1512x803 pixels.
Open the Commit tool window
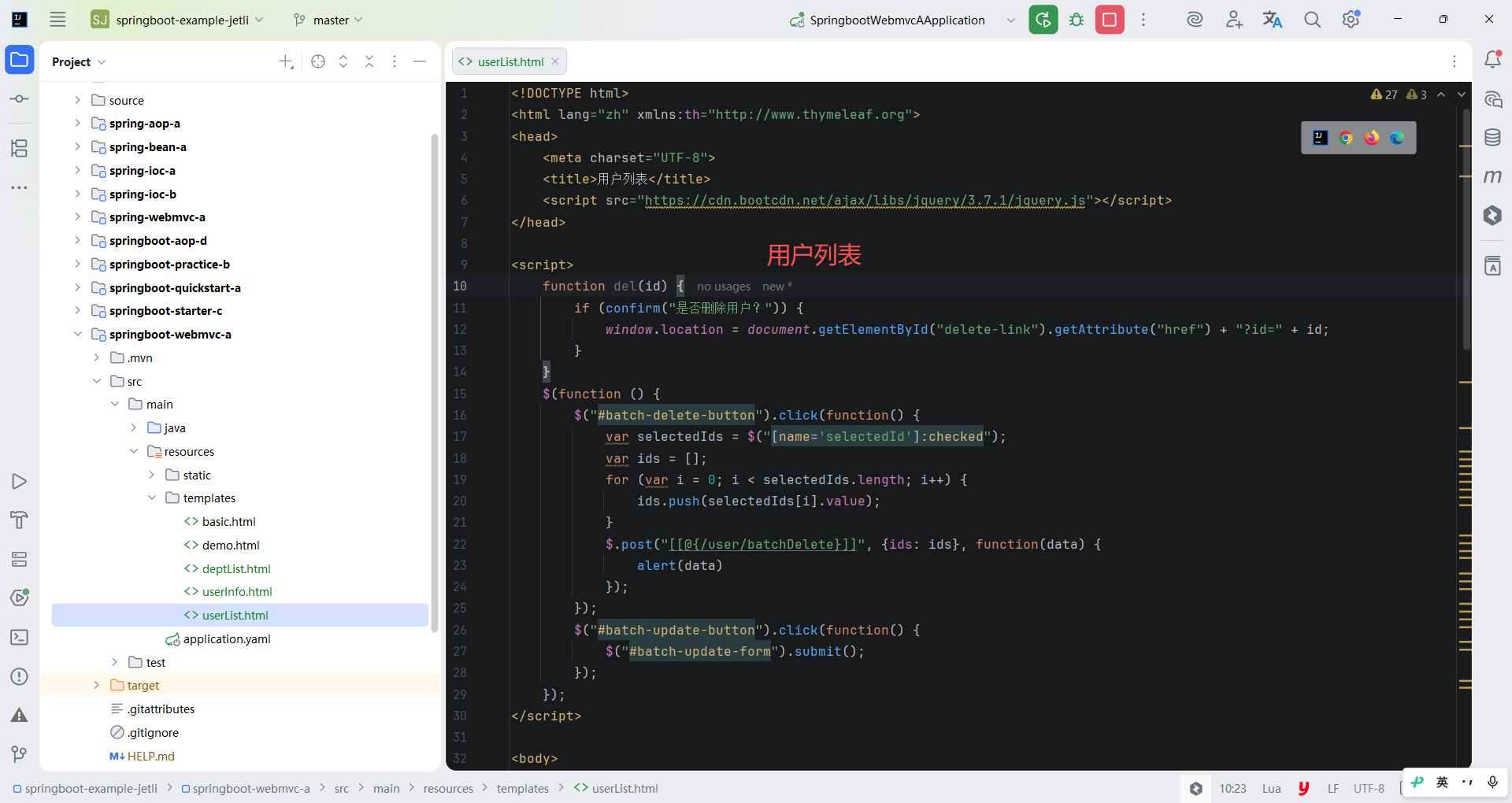20,99
